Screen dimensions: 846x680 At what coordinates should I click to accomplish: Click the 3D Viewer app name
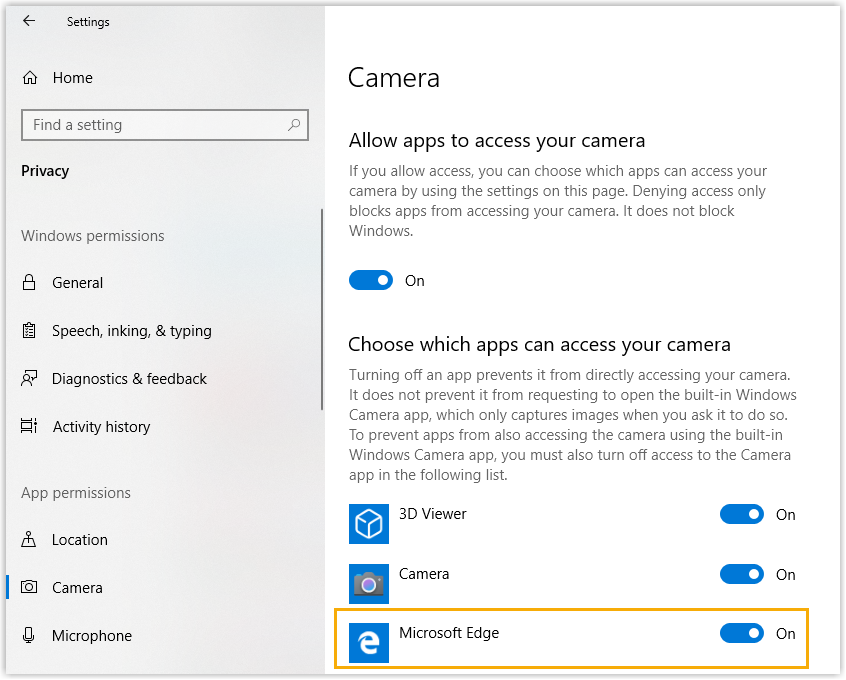pos(433,514)
